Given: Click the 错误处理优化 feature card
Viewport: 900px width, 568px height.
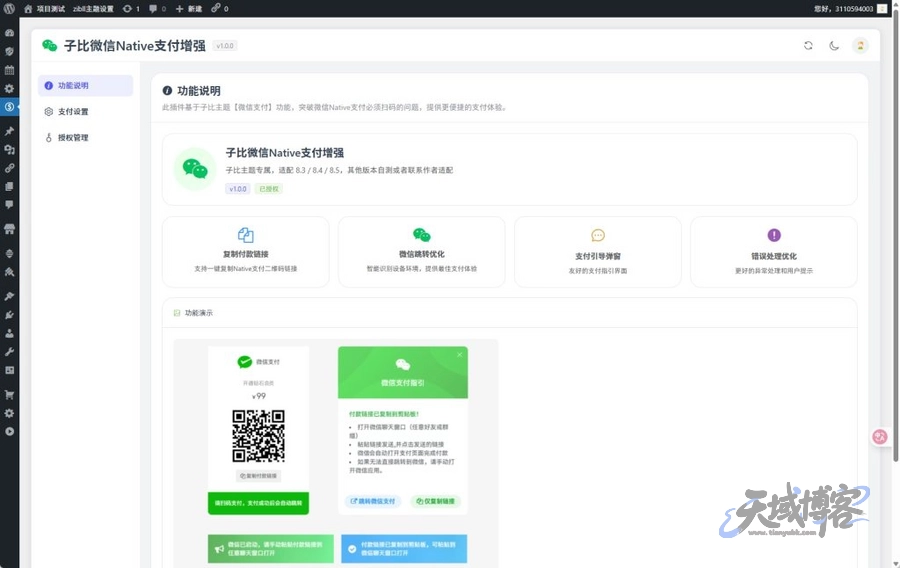Looking at the screenshot, I should click(774, 252).
